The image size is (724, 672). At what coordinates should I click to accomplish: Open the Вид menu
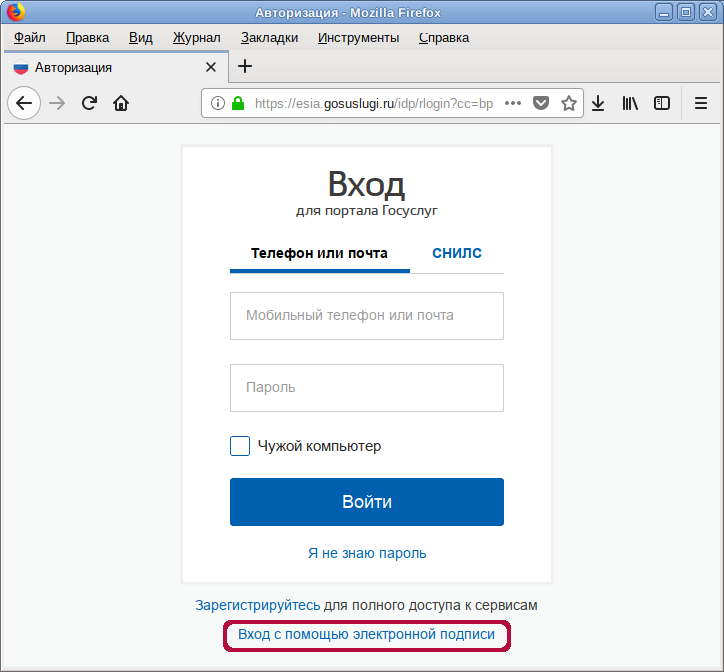coord(140,37)
